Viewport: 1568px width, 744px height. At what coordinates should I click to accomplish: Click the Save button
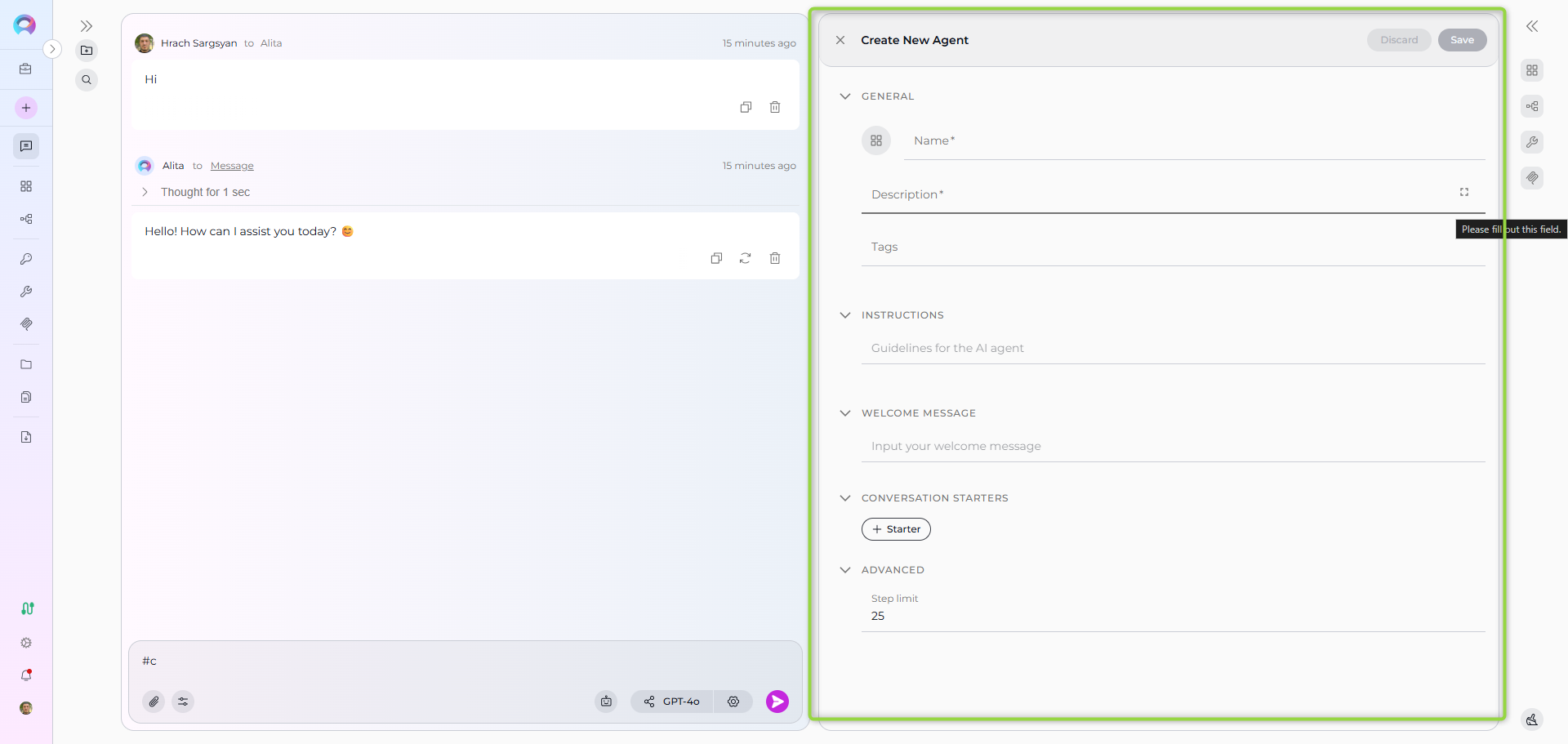1461,40
